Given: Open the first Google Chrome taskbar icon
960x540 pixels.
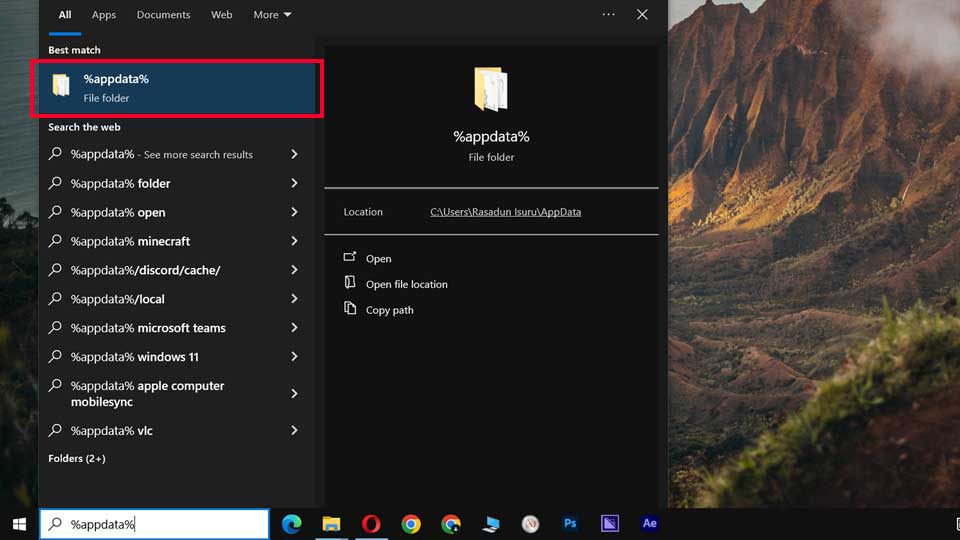Looking at the screenshot, I should pos(411,524).
